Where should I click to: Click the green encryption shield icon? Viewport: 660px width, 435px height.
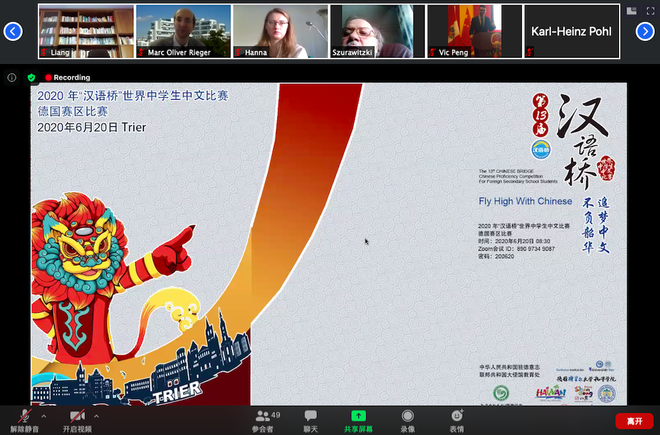(31, 77)
